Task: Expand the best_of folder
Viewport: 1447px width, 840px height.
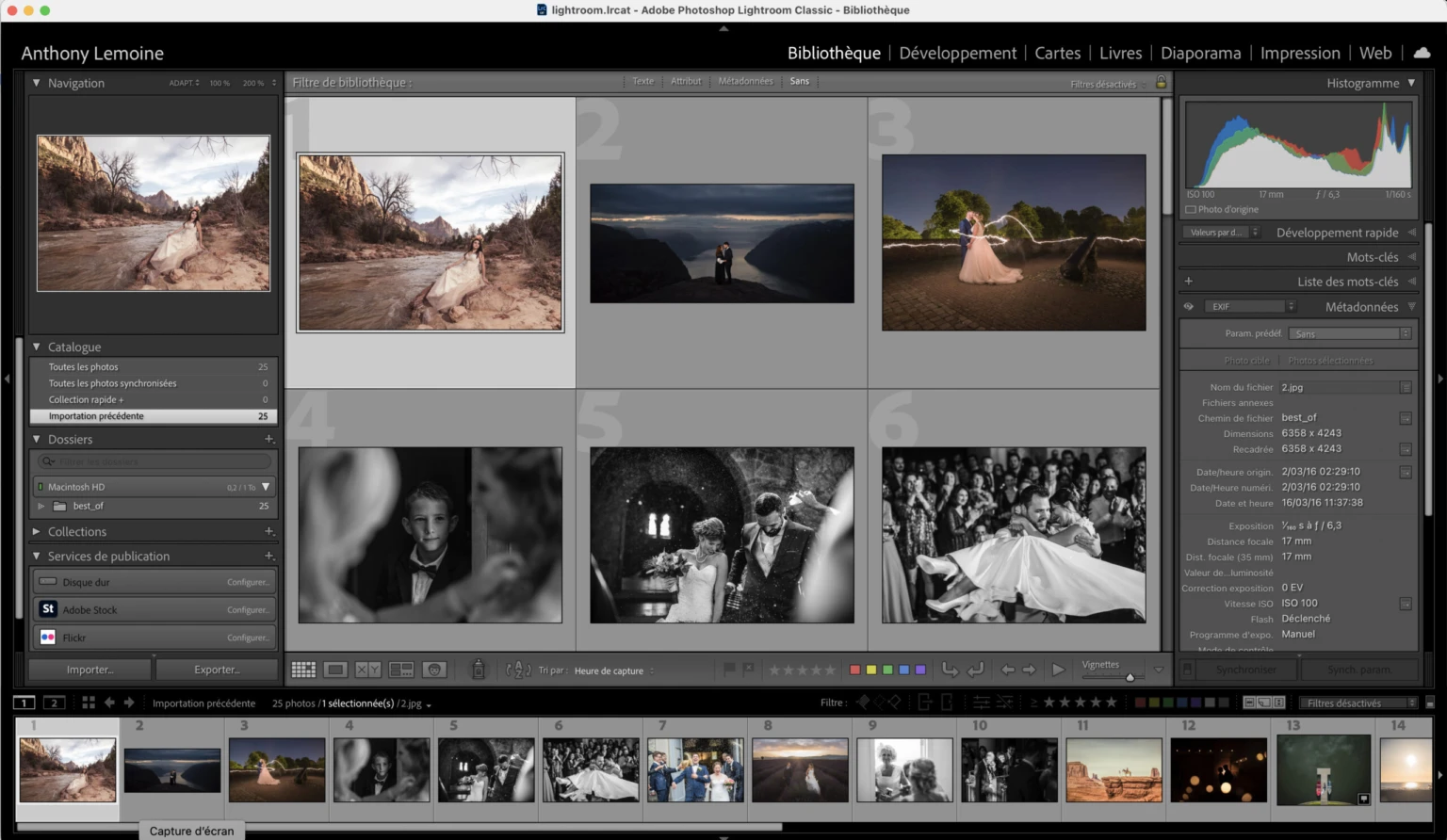Action: pos(41,506)
